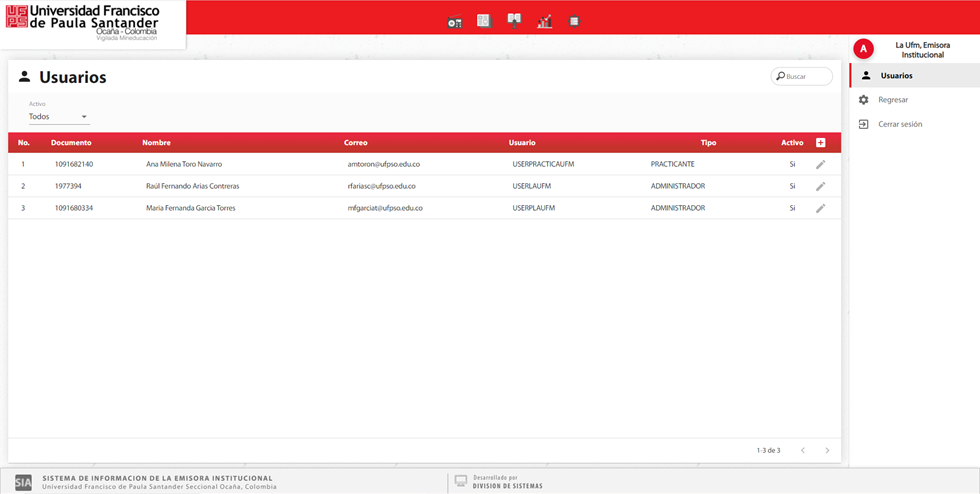Click Cerrar sesión to log out
980x494 pixels.
(900, 124)
